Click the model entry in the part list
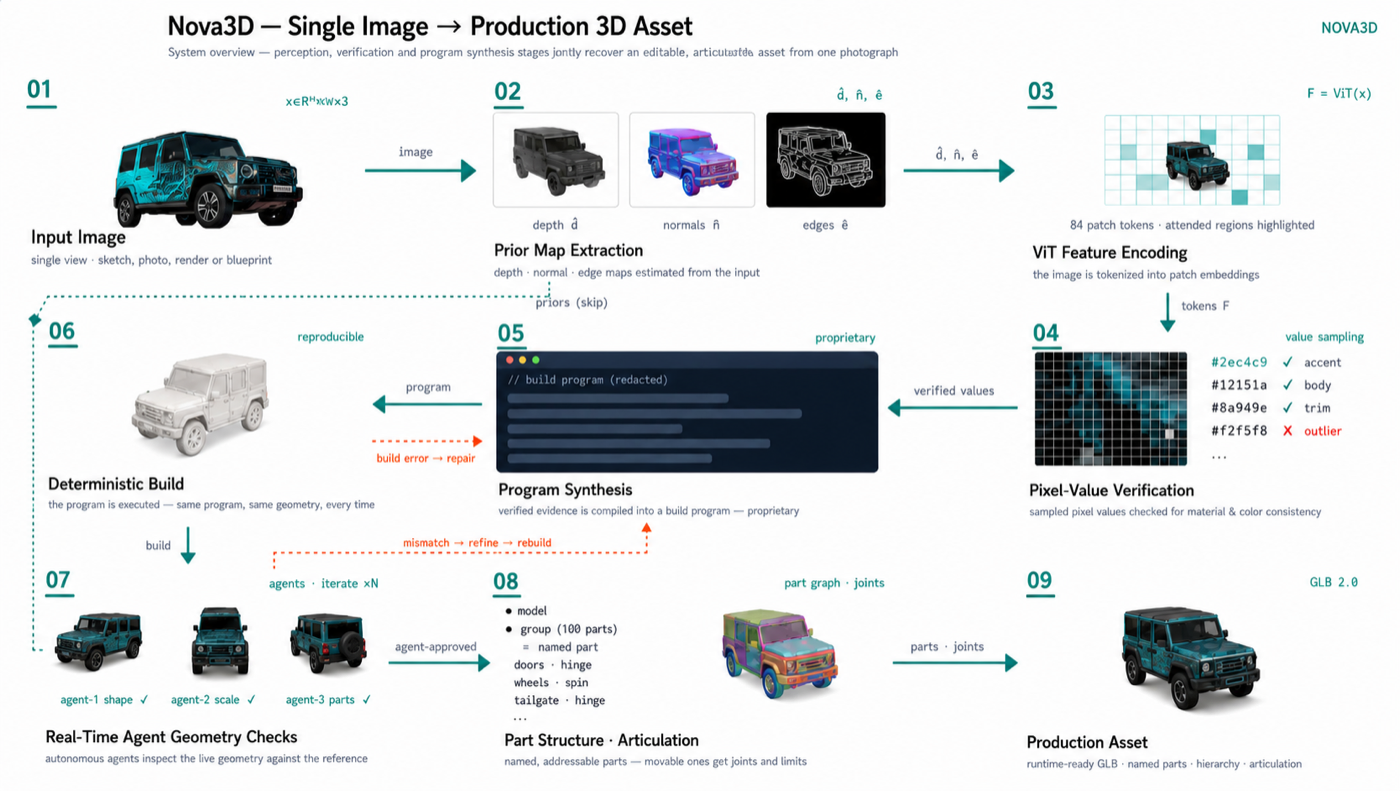The image size is (1400, 791). tap(532, 611)
